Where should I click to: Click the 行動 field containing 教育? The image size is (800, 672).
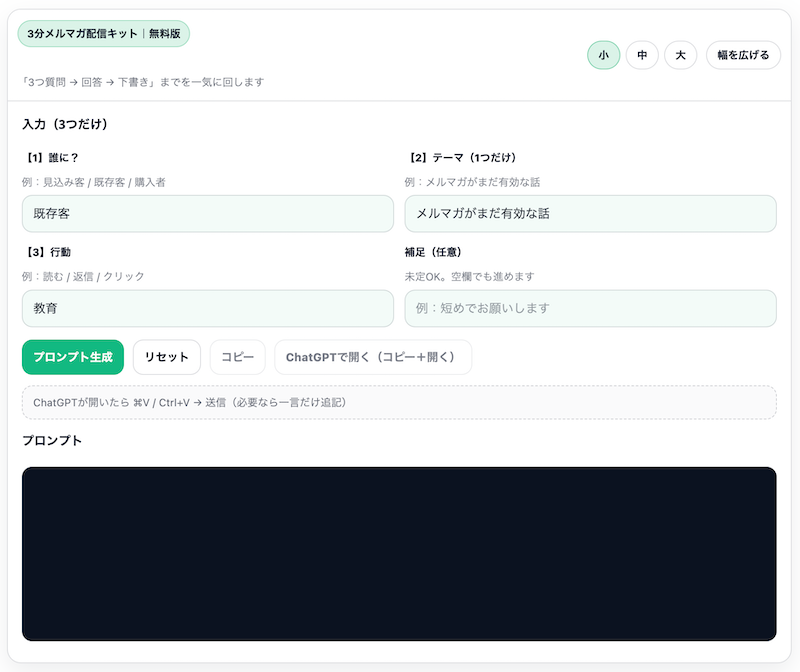[207, 308]
